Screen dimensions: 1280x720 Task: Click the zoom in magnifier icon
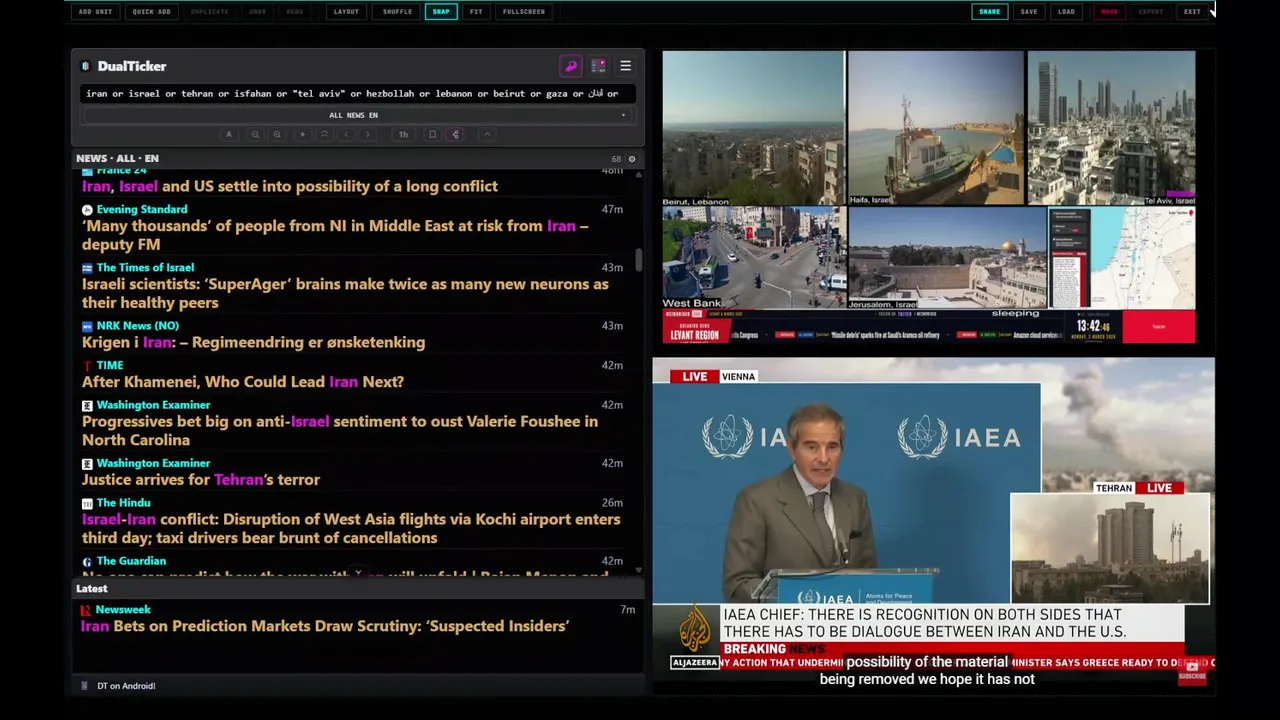pos(277,134)
